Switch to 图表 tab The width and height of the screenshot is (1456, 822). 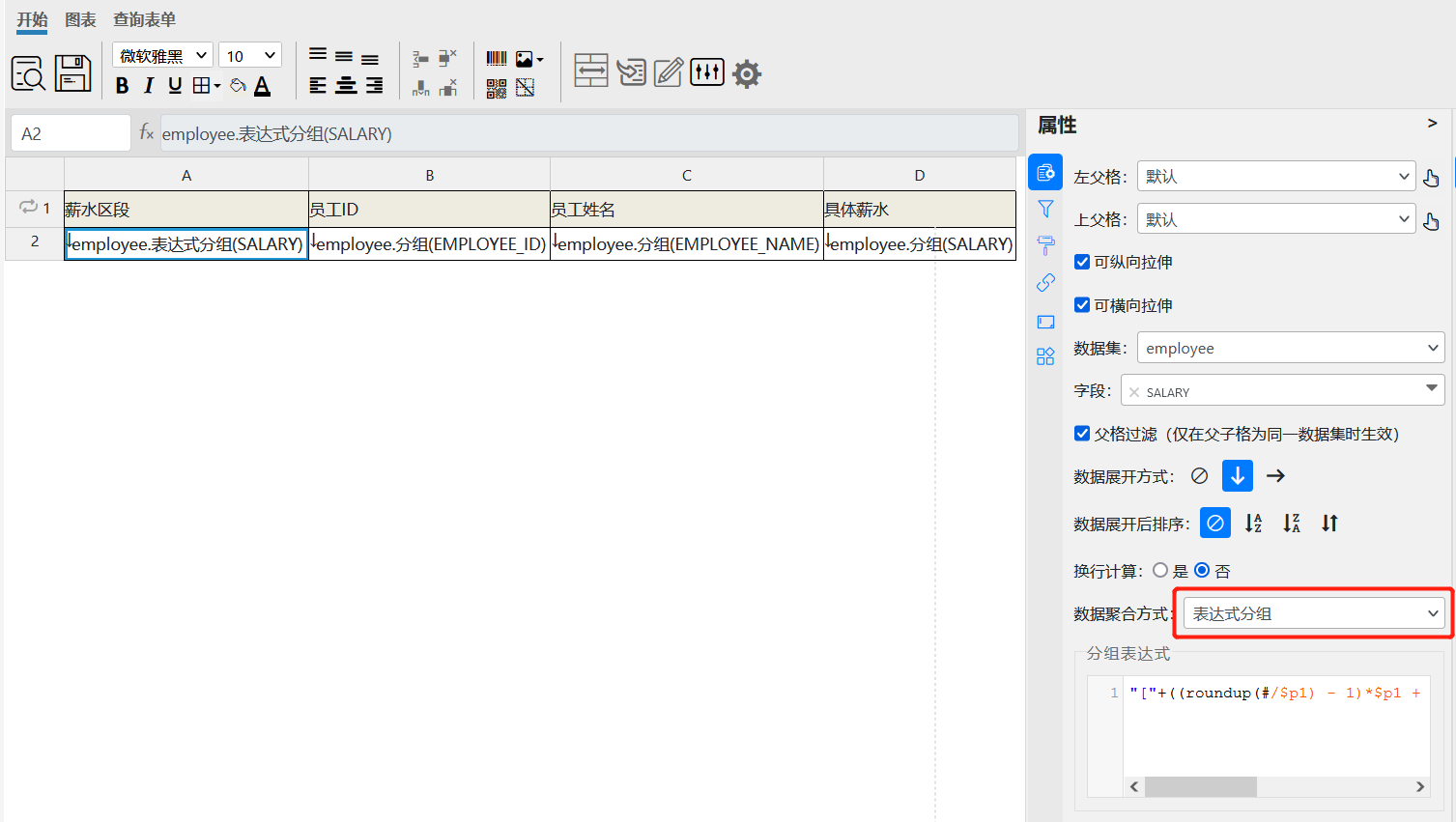(x=80, y=19)
